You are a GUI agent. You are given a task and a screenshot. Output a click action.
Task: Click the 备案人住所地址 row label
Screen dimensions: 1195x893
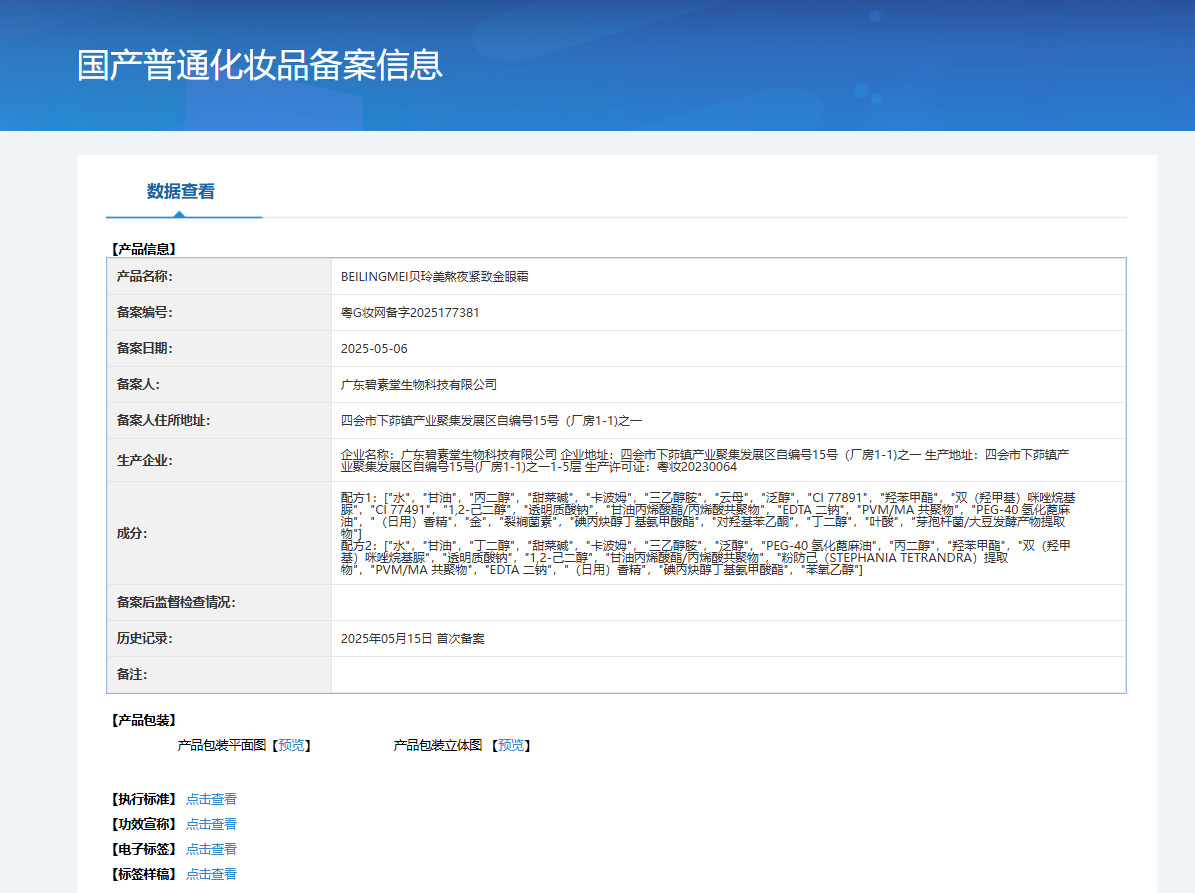click(x=163, y=421)
